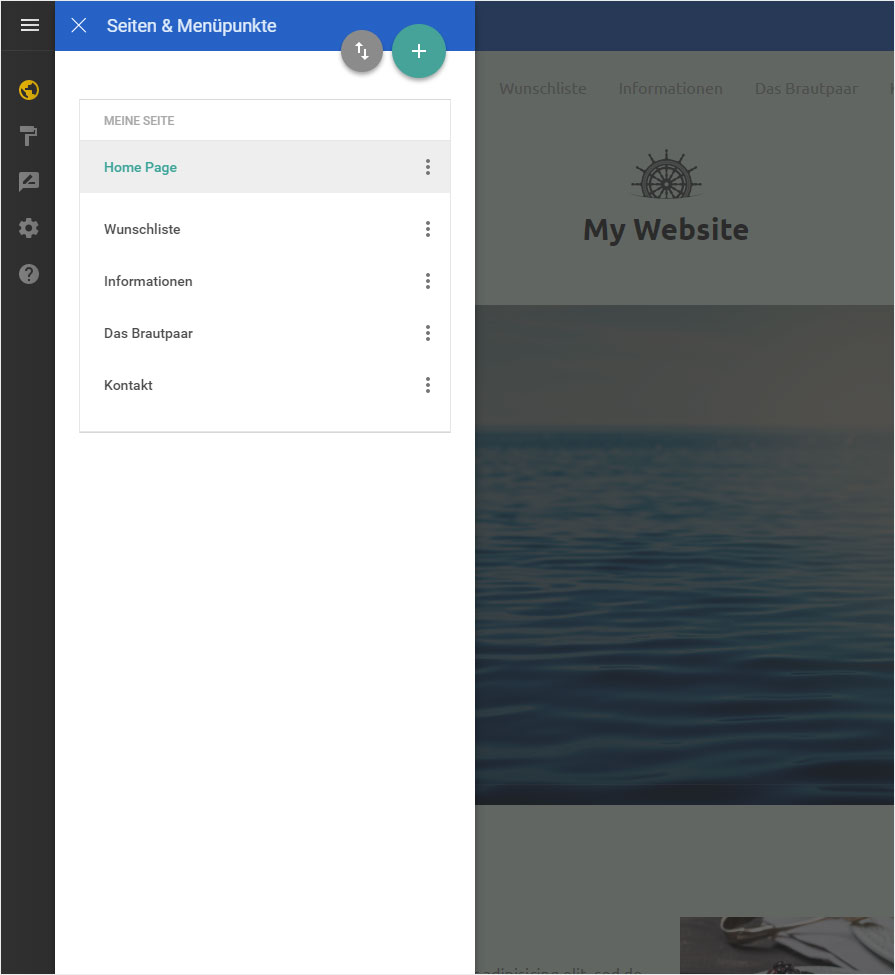The height and width of the screenshot is (975, 895).
Task: Open the hamburger main menu
Action: click(29, 25)
